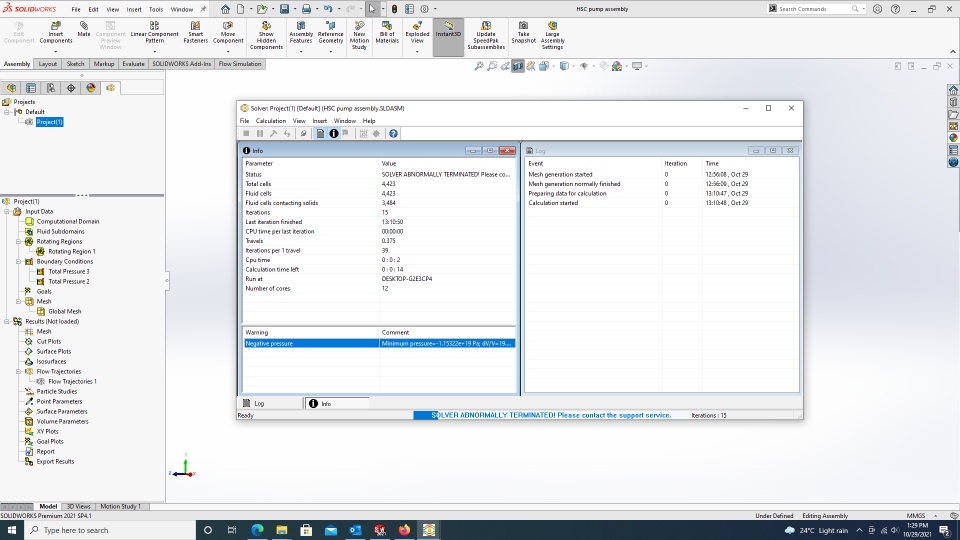Open ConfigurationManager tab icon
Viewport: 960px width, 540px height.
[51, 88]
